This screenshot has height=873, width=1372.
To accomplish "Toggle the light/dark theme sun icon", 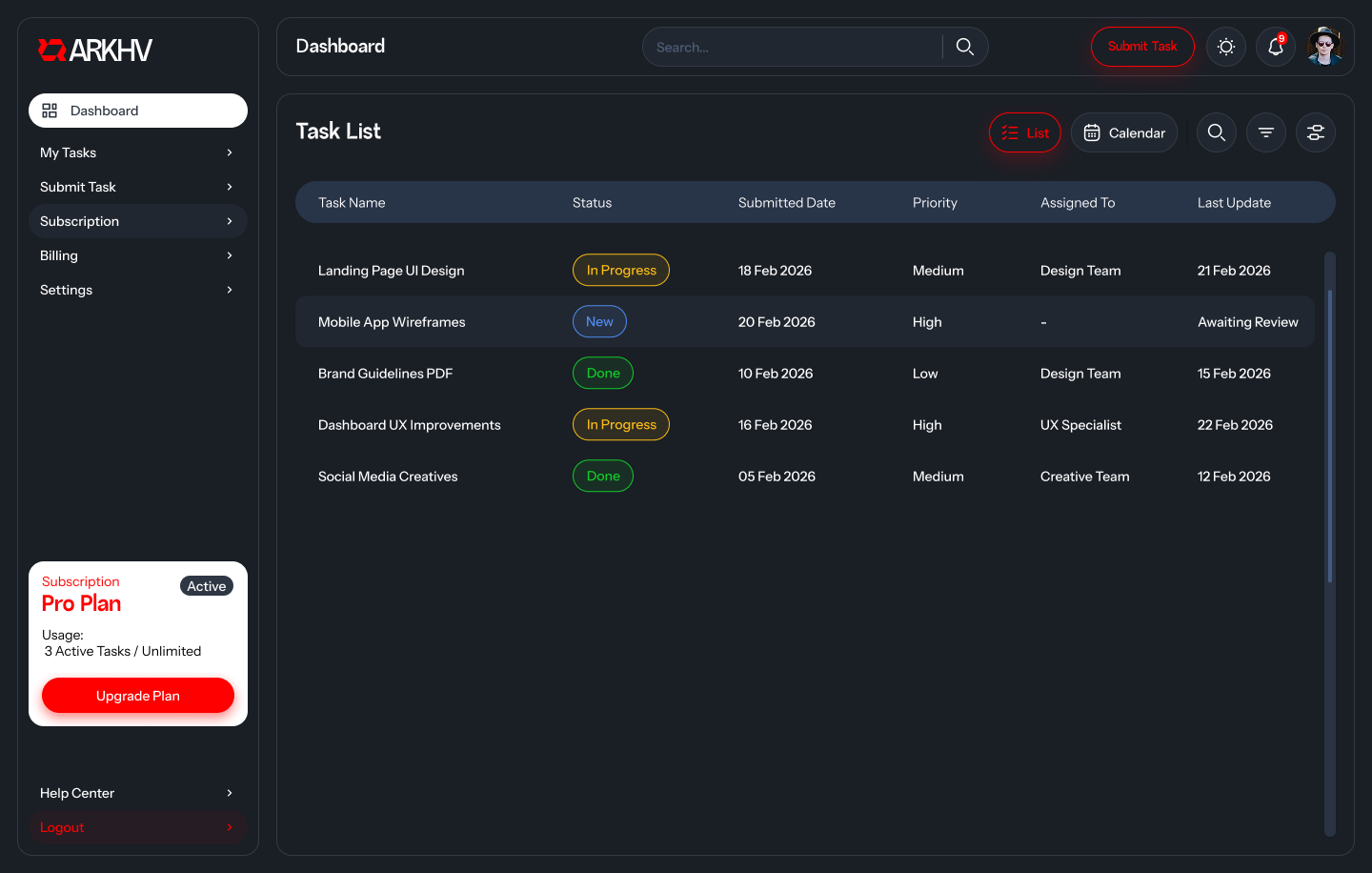I will pos(1226,47).
